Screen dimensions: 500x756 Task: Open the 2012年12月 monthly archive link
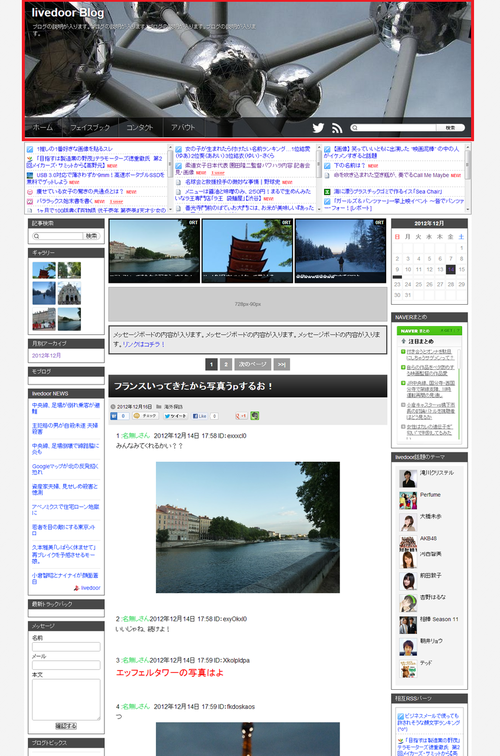[x=46, y=355]
